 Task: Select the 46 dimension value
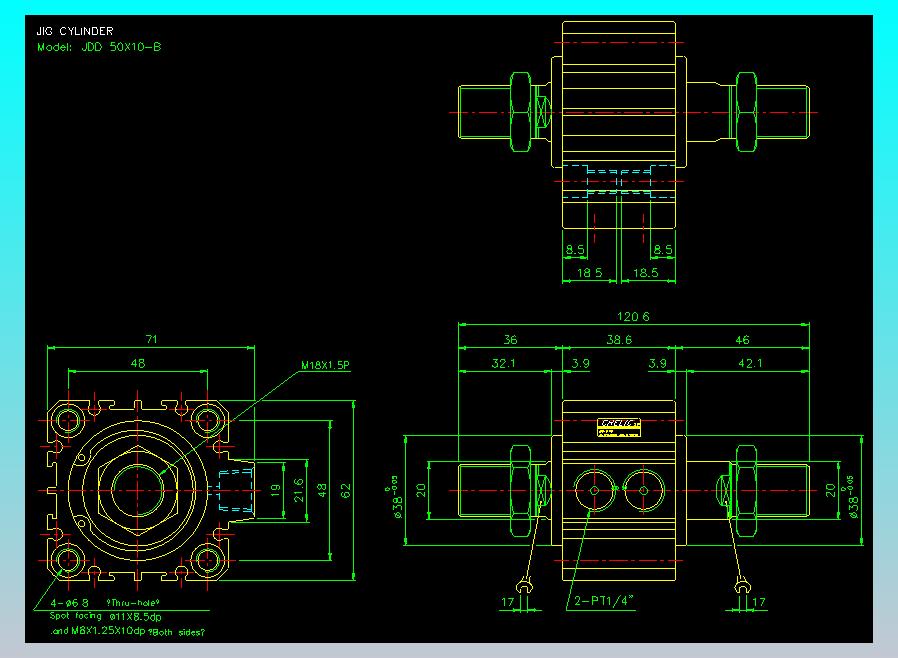pyautogui.click(x=742, y=340)
